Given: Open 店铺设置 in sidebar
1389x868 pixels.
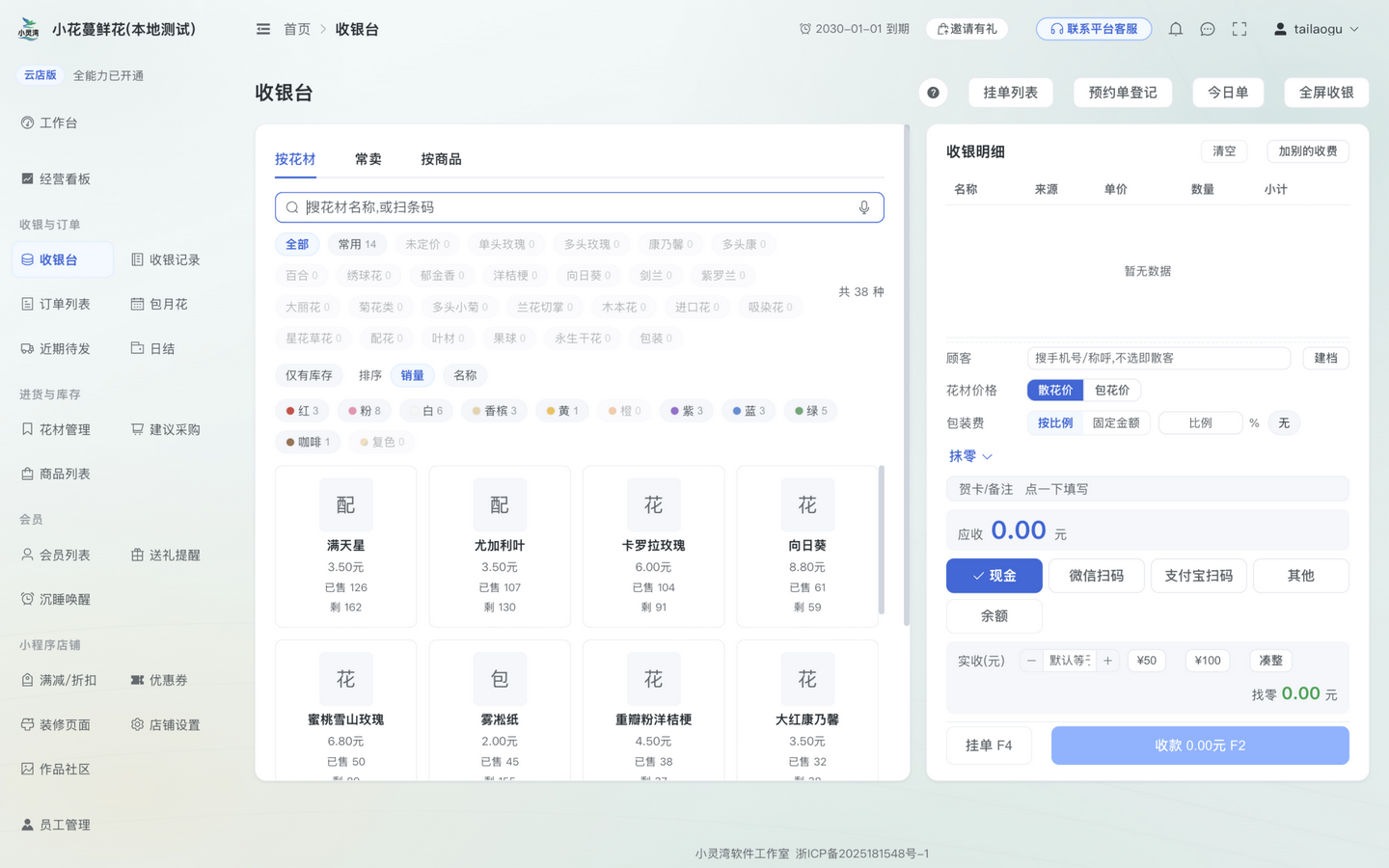Looking at the screenshot, I should tap(166, 724).
